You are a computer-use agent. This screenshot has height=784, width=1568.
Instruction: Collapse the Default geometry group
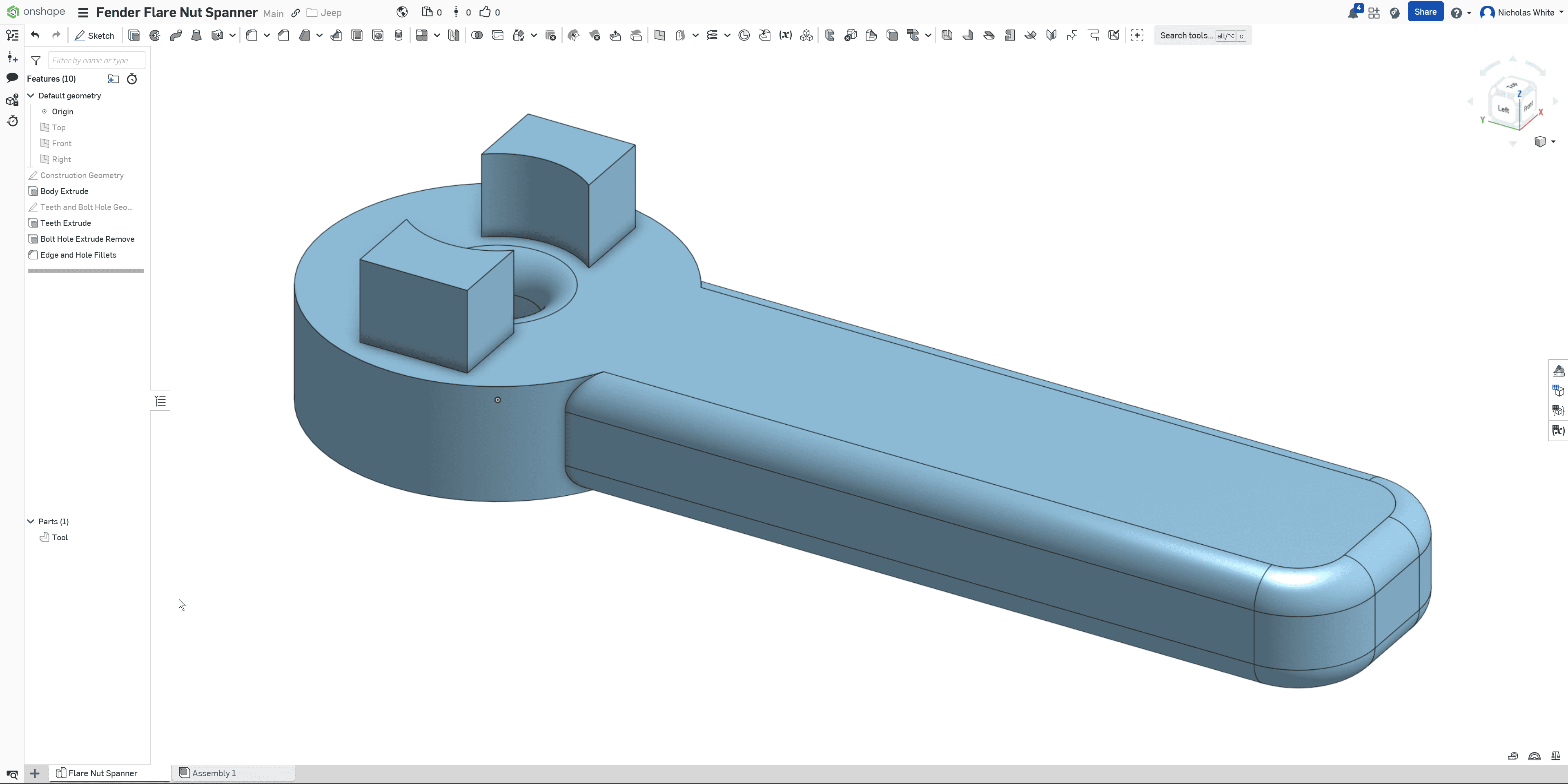[x=31, y=96]
